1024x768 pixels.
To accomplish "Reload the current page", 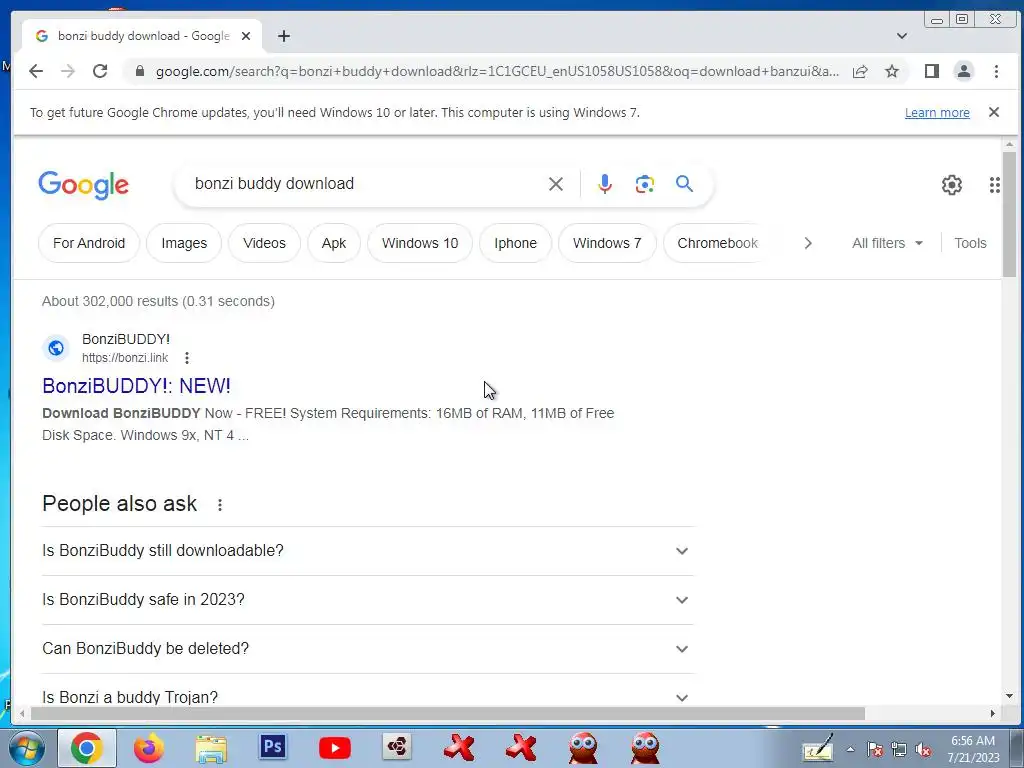I will pos(100,71).
